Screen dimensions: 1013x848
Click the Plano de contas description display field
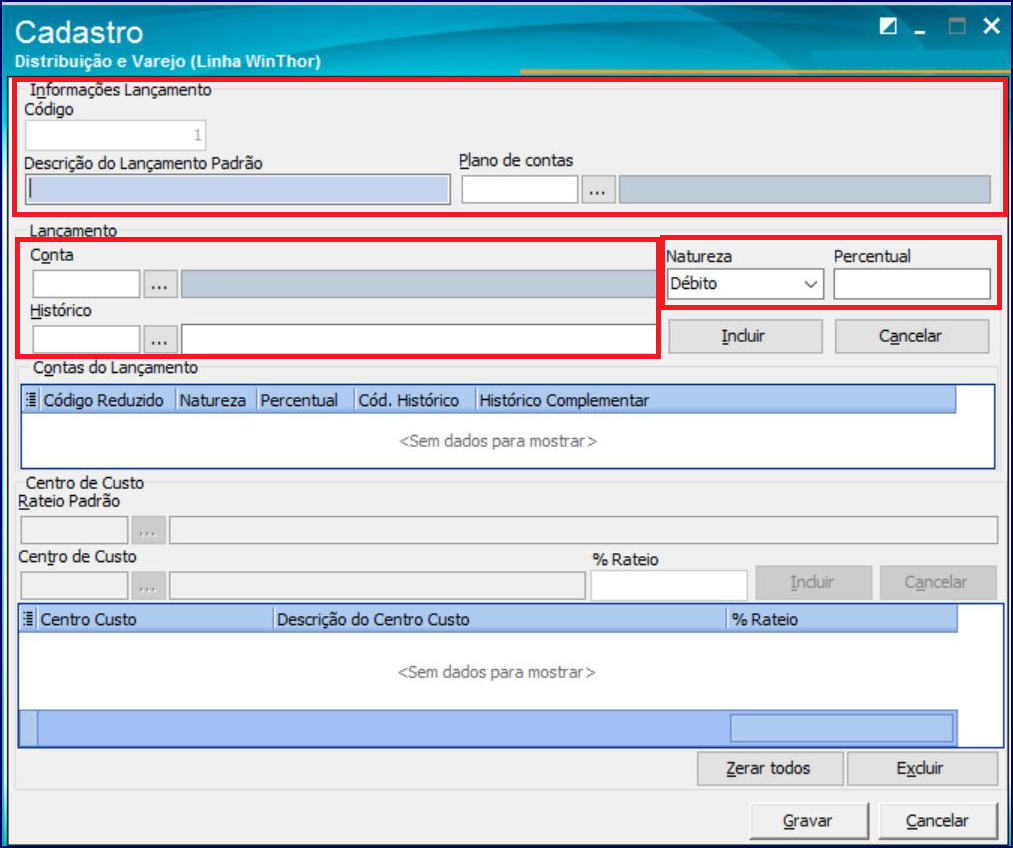[805, 190]
